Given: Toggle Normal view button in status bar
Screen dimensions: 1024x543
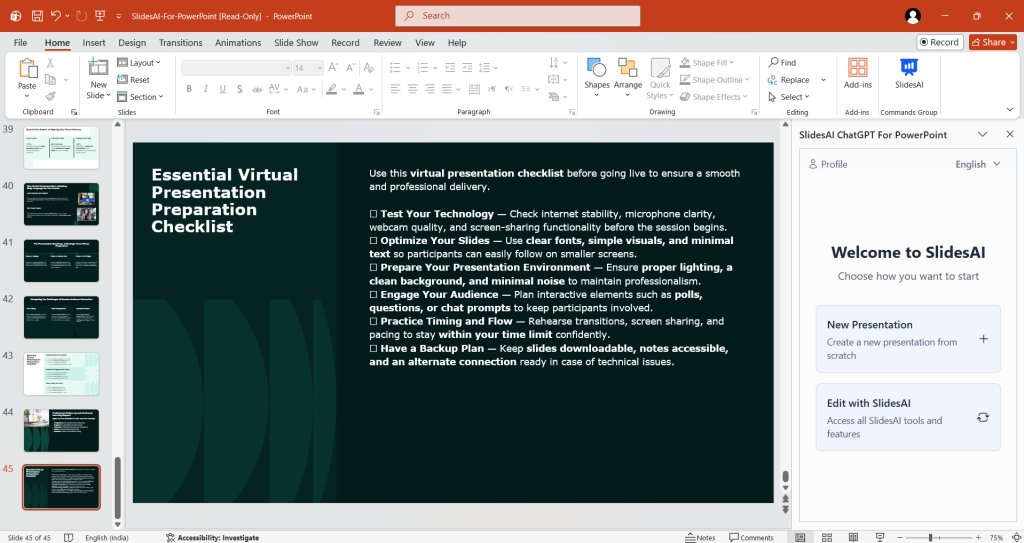Looking at the screenshot, I should [800, 537].
